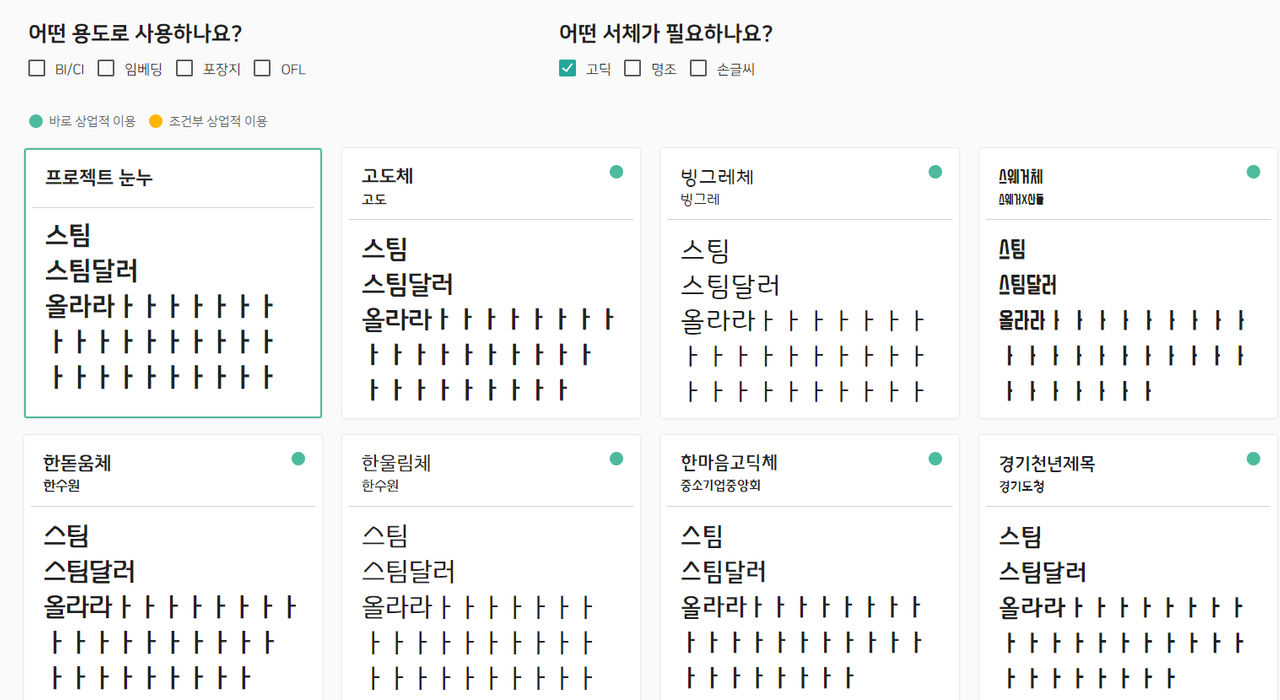
Task: Select the 한마음고딕체 font title
Action: pos(728,463)
